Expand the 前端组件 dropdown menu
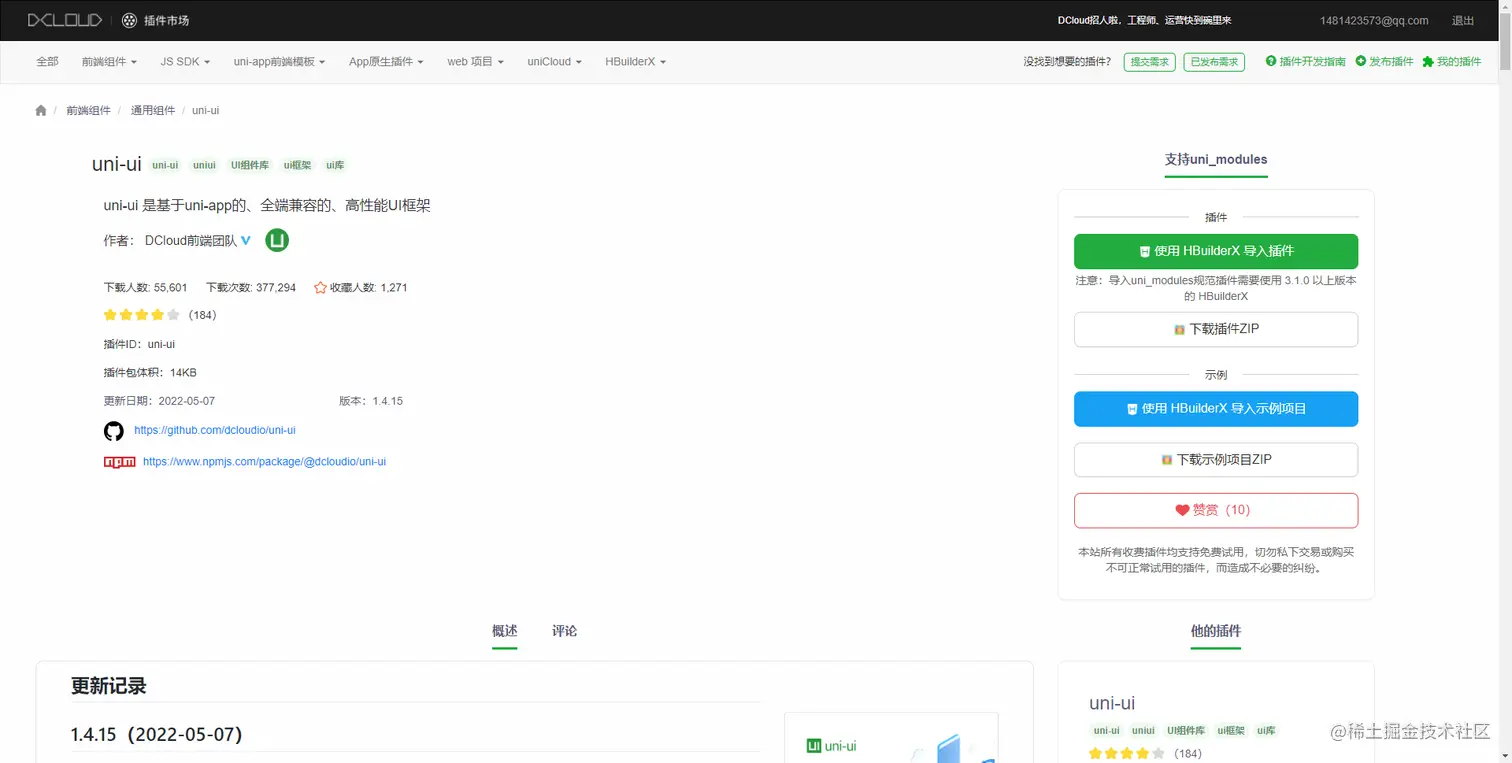 pyautogui.click(x=109, y=62)
